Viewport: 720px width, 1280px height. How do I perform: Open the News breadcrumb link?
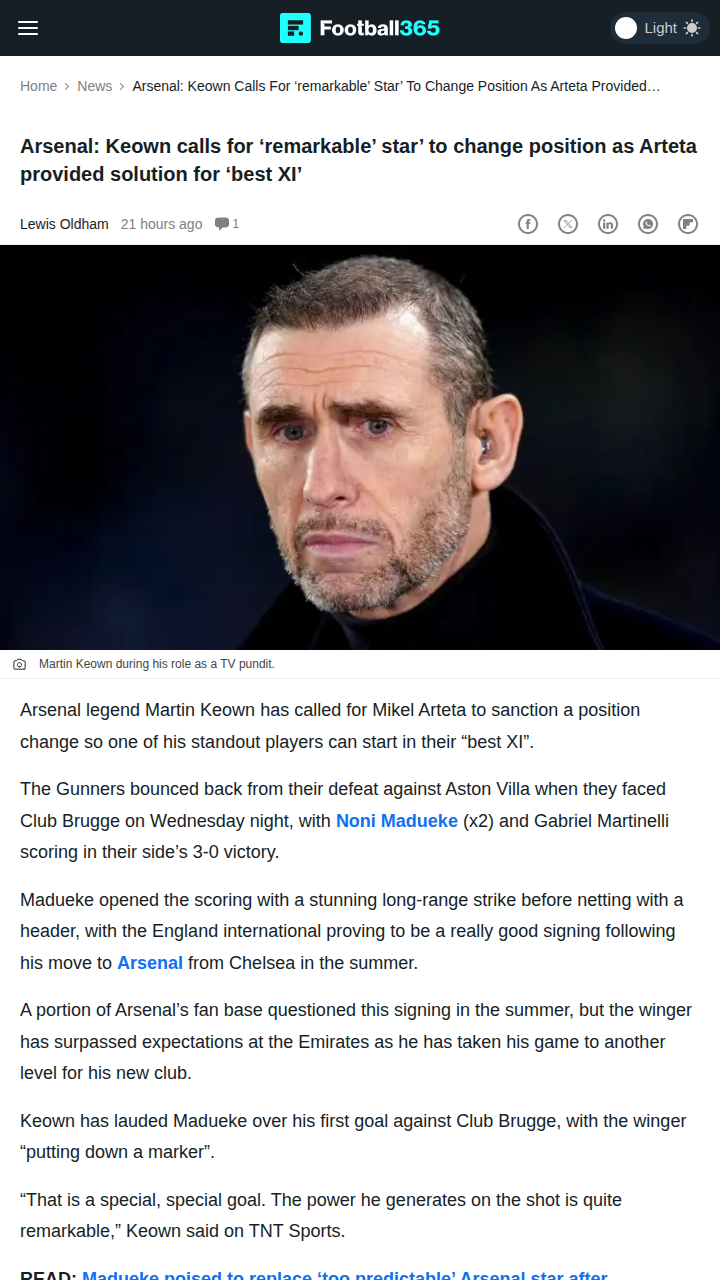(95, 86)
